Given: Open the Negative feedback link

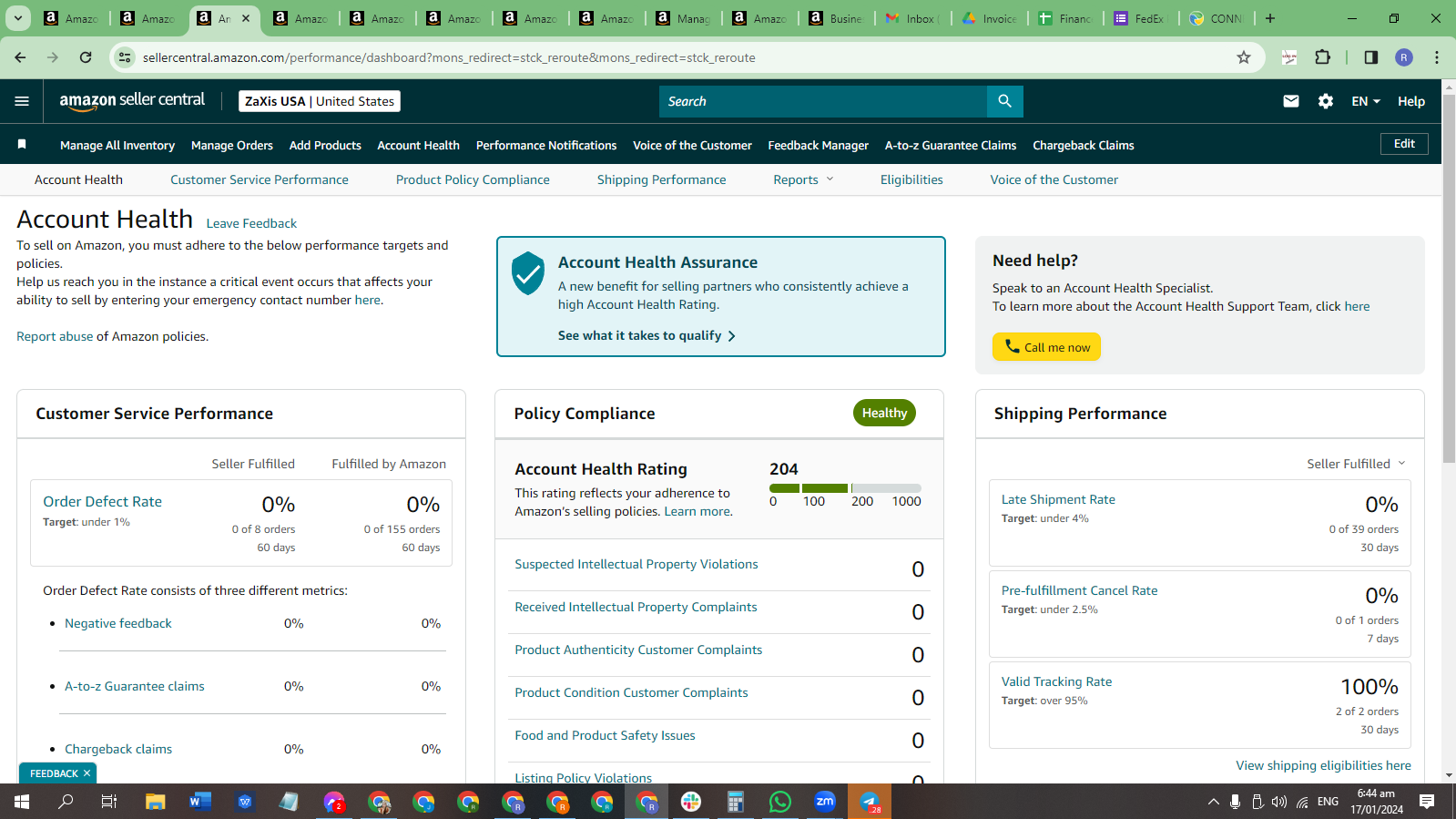Looking at the screenshot, I should 118,623.
